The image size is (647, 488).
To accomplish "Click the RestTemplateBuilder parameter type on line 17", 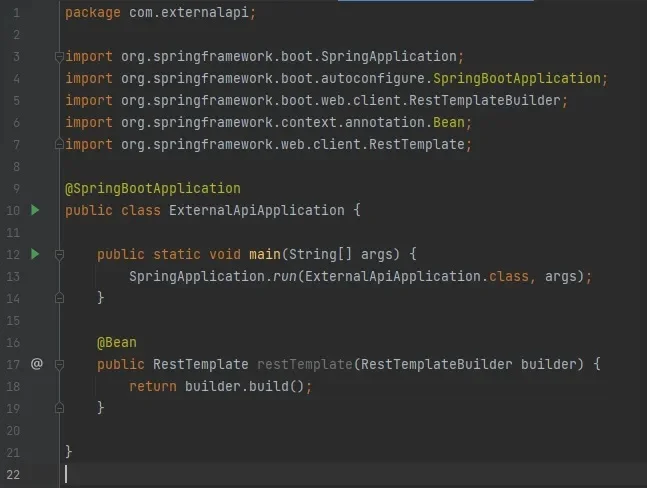I will [437, 364].
